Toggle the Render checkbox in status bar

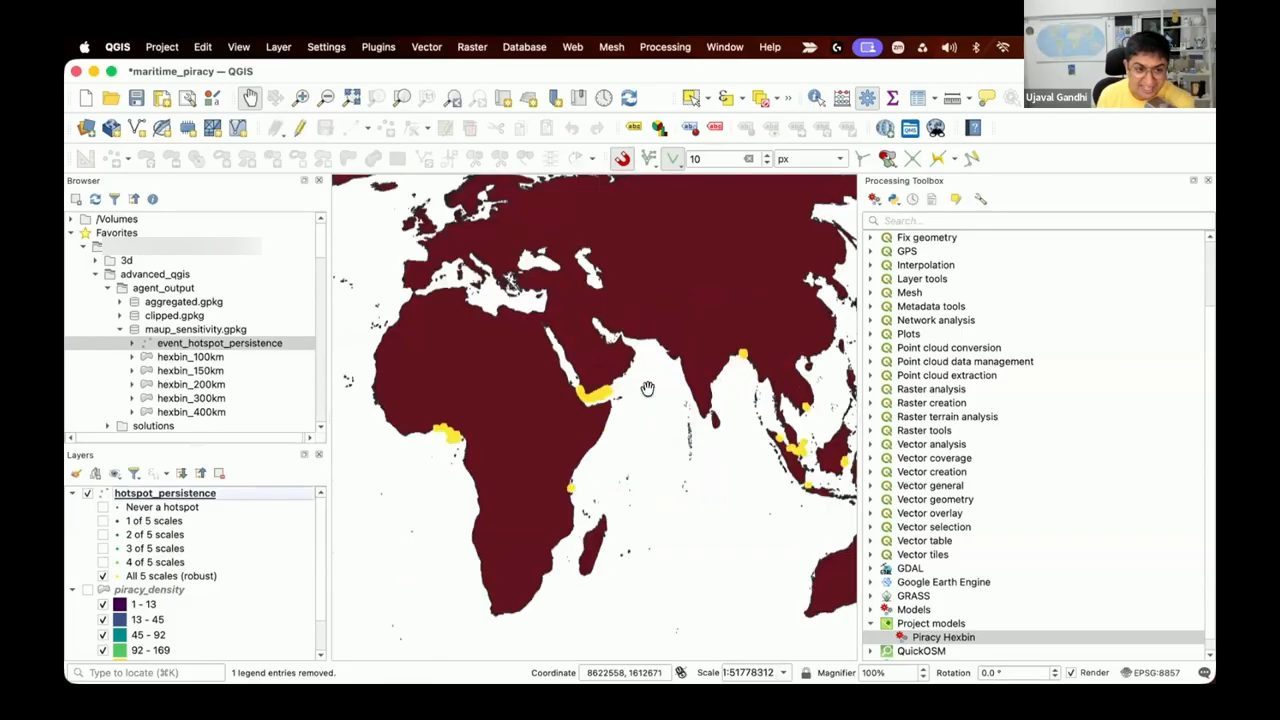[1071, 673]
